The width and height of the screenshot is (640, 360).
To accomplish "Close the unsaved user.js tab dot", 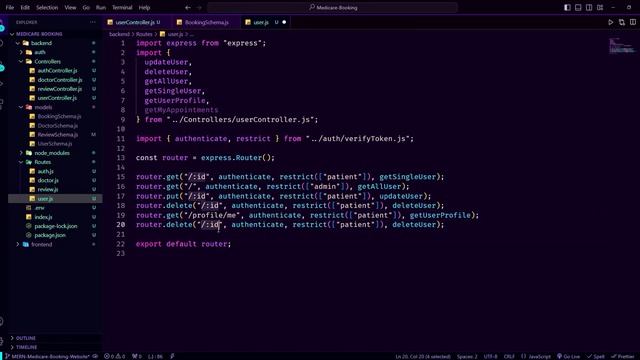I will 284,22.
